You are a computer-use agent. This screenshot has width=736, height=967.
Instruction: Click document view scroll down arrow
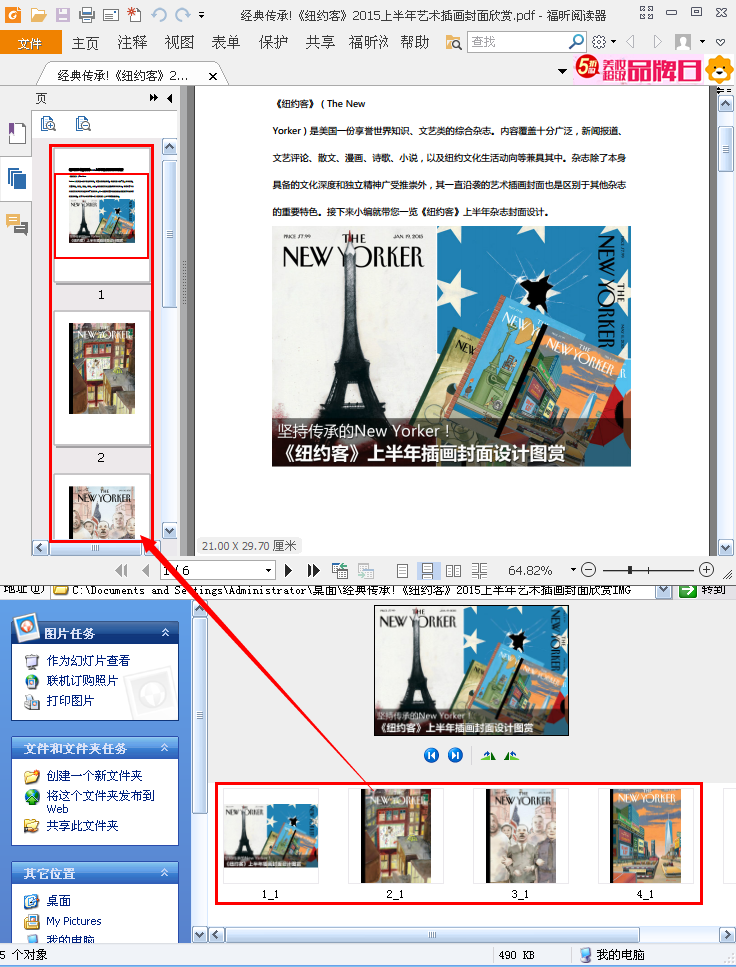pos(726,547)
